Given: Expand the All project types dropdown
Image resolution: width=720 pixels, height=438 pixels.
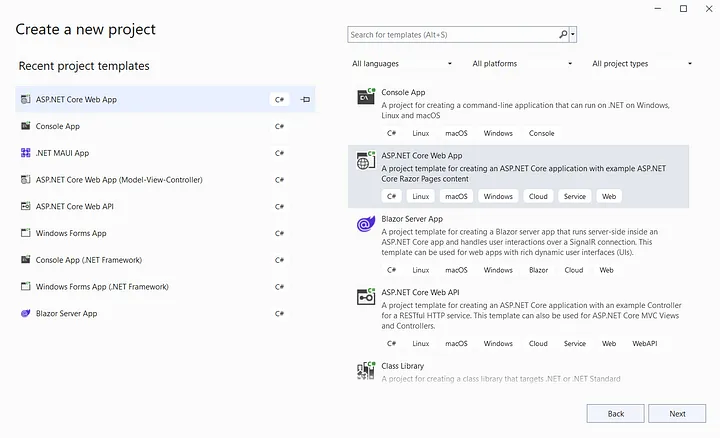Looking at the screenshot, I should [x=642, y=64].
